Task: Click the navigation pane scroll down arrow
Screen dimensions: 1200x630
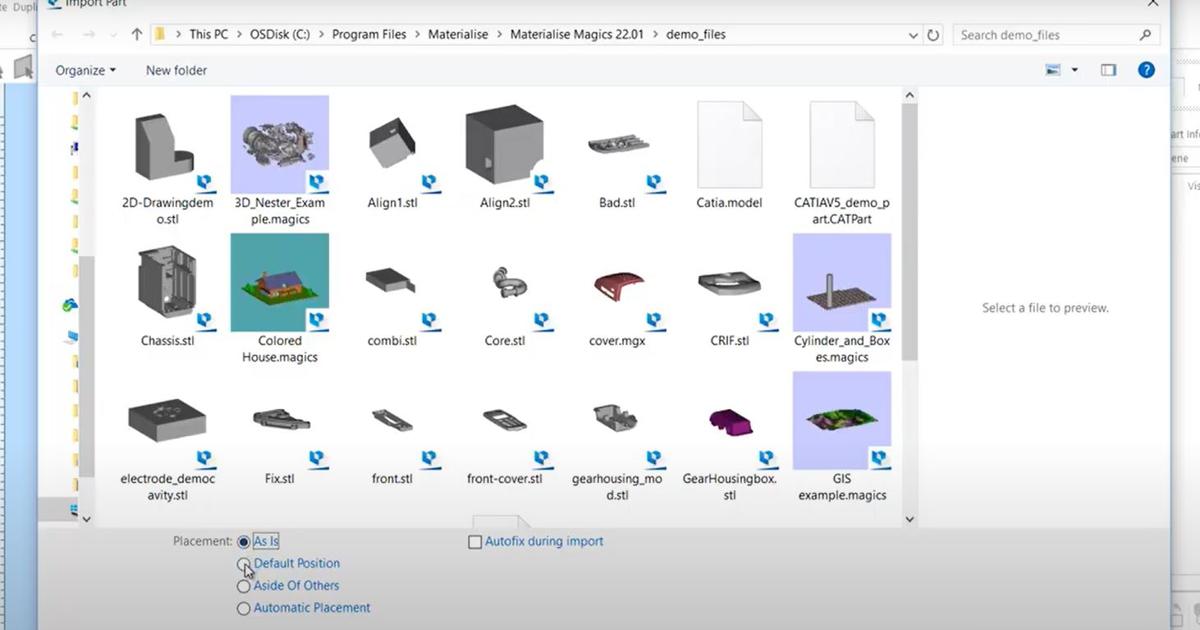Action: [x=86, y=519]
